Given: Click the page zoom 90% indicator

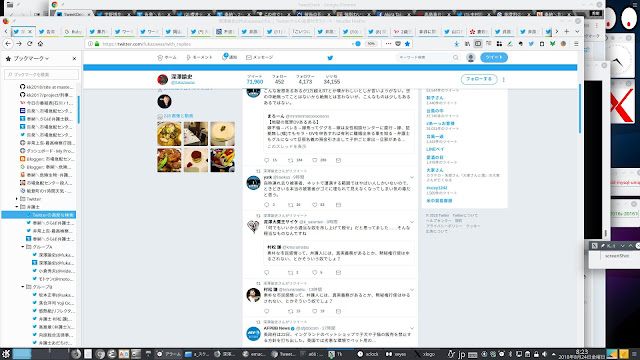Looking at the screenshot, I should point(371,44).
